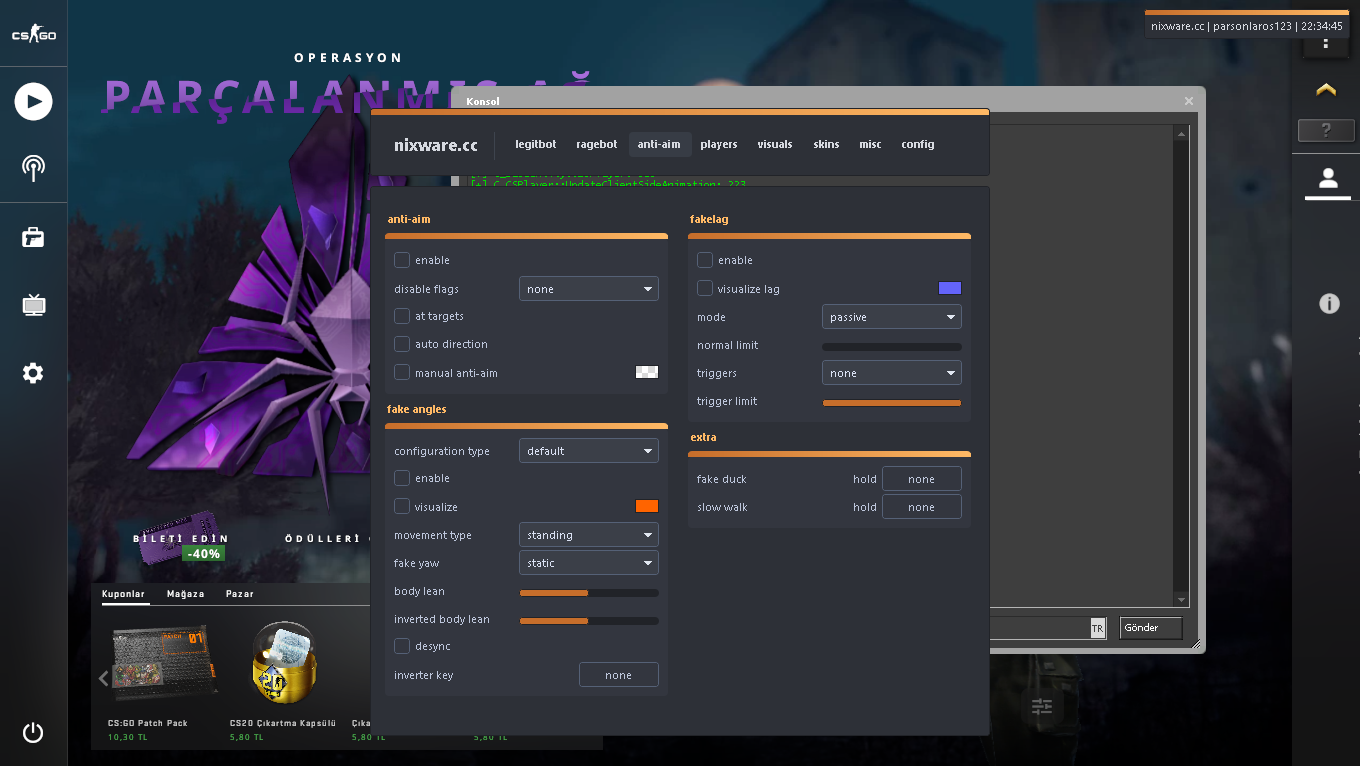Image resolution: width=1360 pixels, height=766 pixels.
Task: Select the Kuponlar store tab
Action: pos(124,594)
